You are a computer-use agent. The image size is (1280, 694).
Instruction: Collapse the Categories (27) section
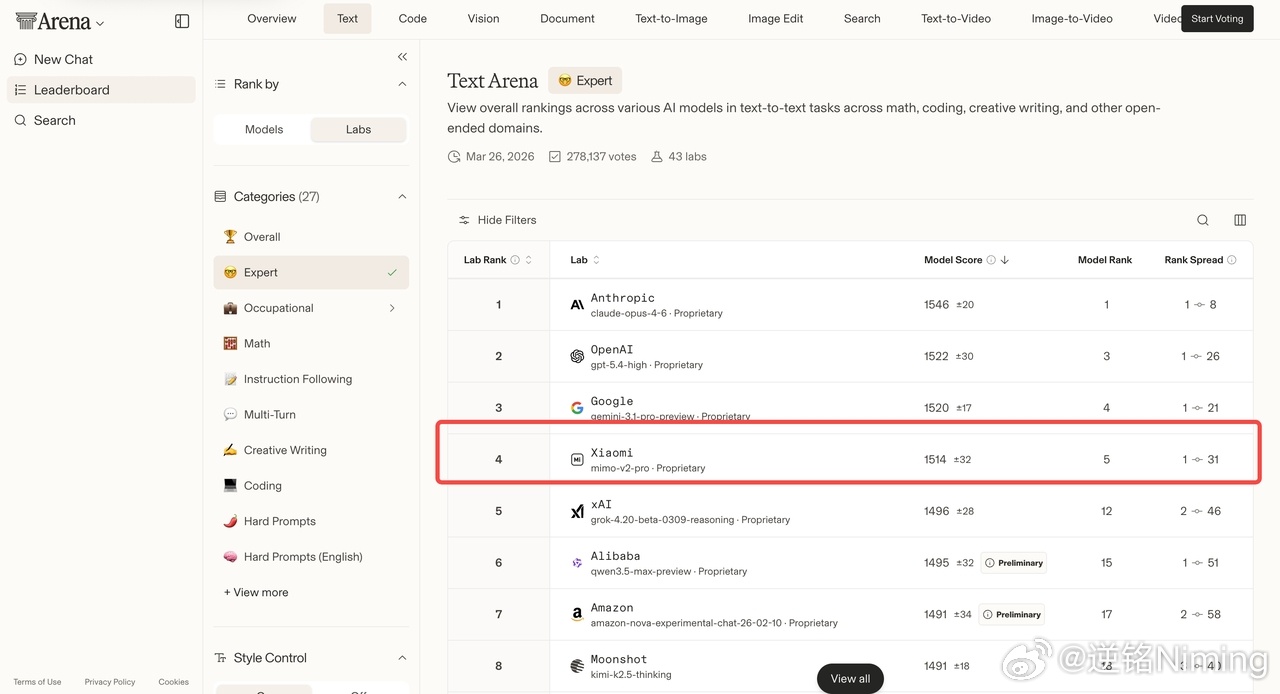pyautogui.click(x=402, y=197)
